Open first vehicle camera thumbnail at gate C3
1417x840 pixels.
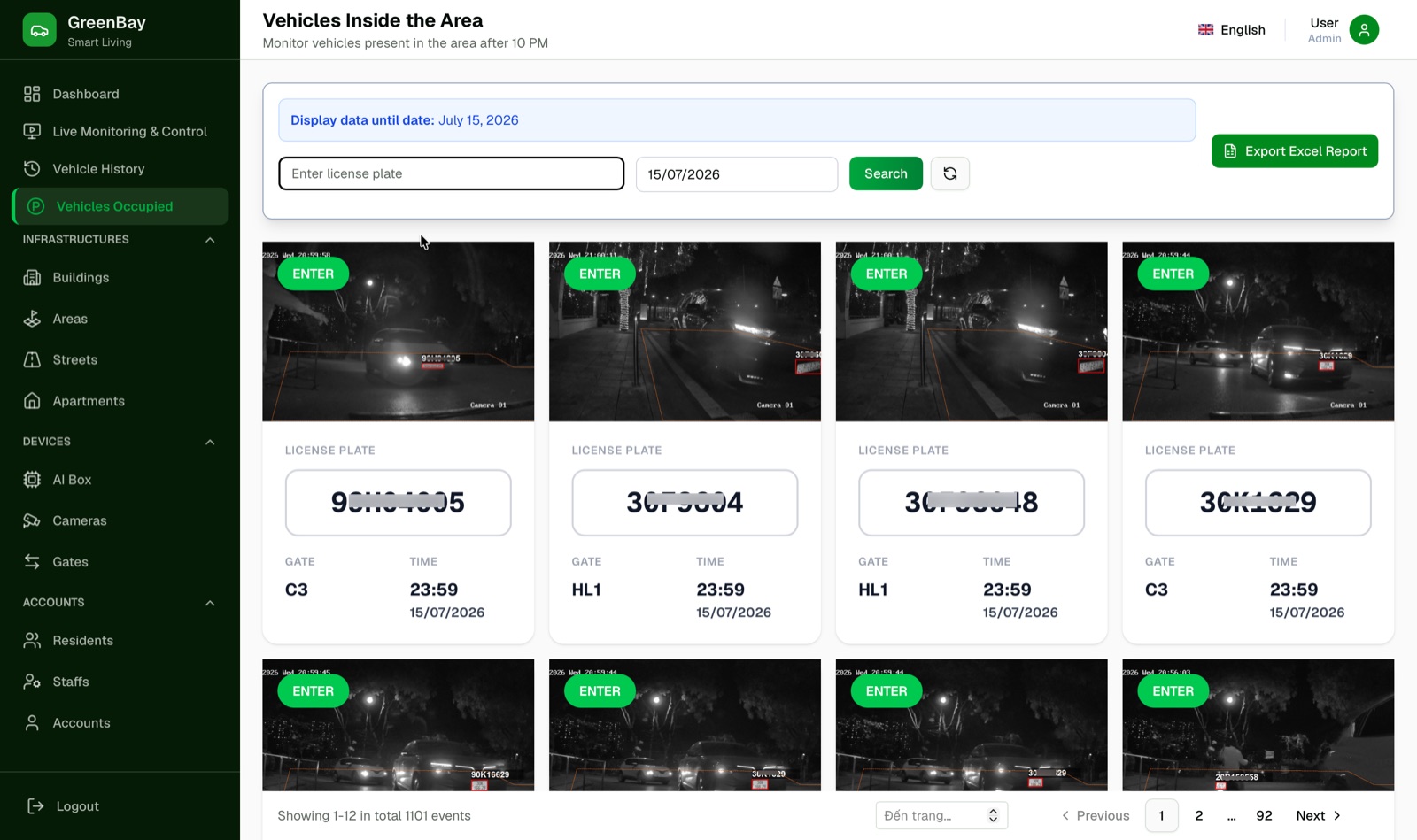[399, 331]
